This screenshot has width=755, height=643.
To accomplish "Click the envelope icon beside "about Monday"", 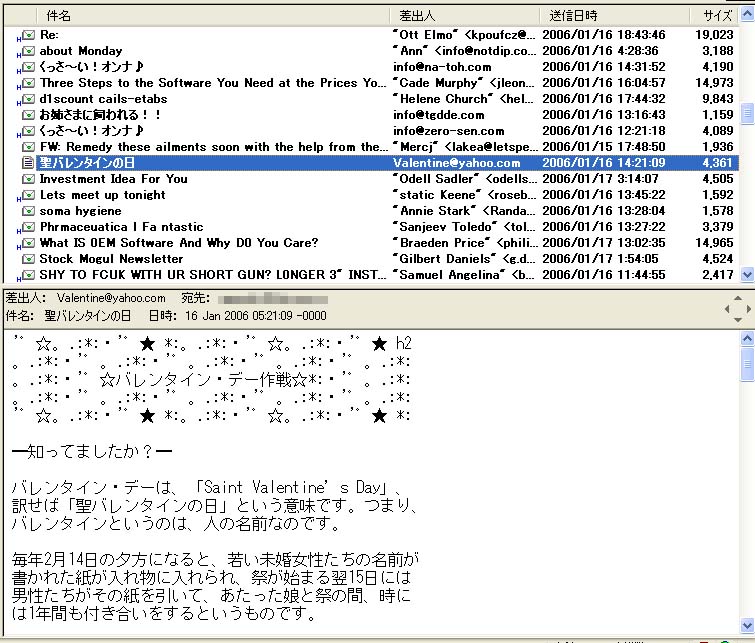I will [28, 51].
